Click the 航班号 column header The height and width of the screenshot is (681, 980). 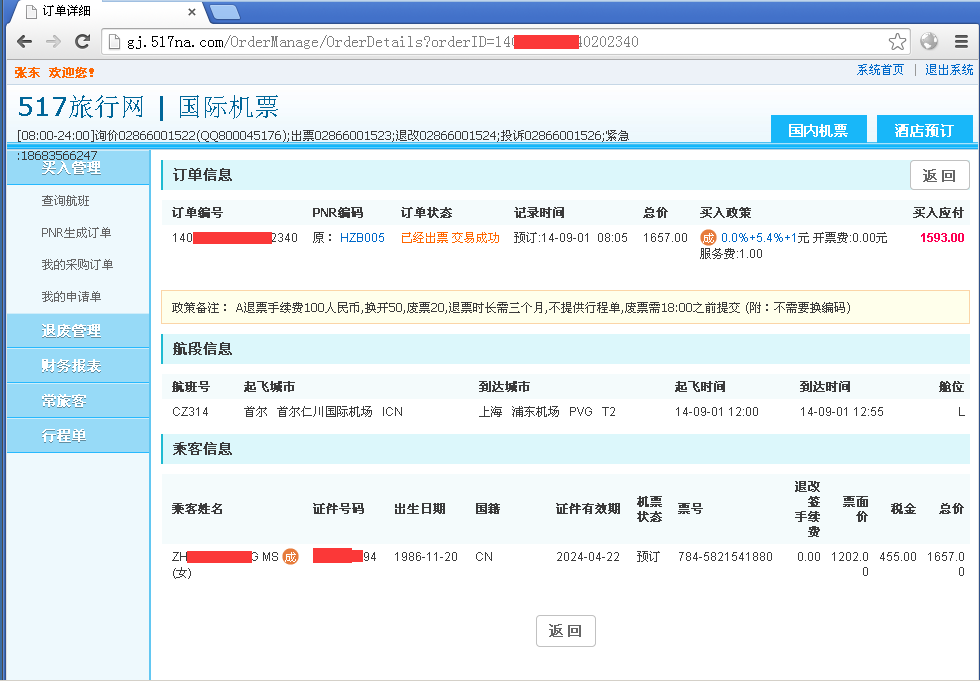(191, 387)
